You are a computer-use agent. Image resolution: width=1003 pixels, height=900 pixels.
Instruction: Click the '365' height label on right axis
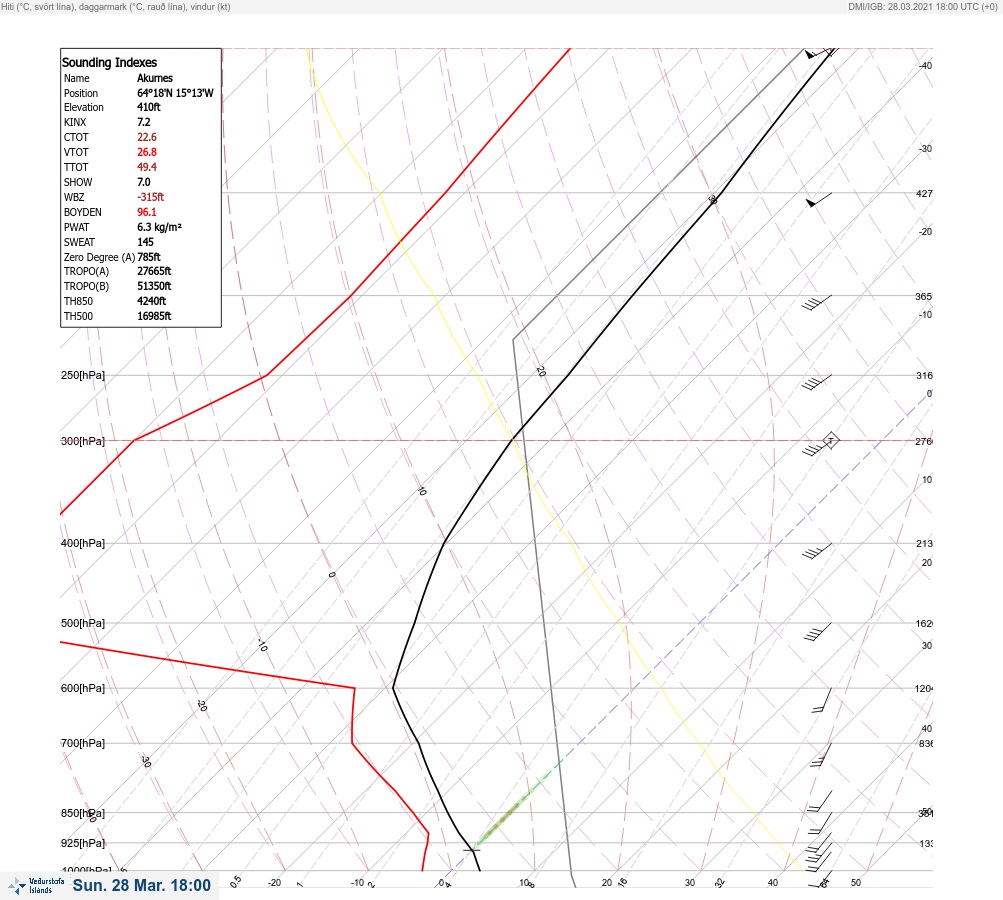click(x=924, y=297)
